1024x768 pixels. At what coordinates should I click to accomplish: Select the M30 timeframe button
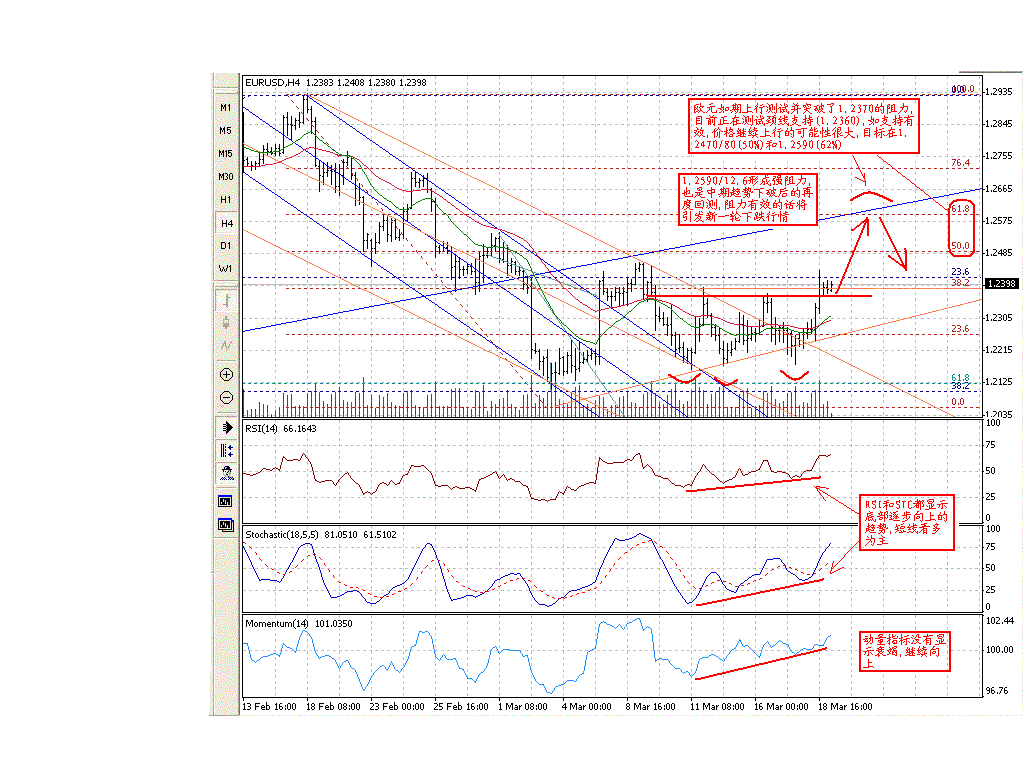[226, 176]
